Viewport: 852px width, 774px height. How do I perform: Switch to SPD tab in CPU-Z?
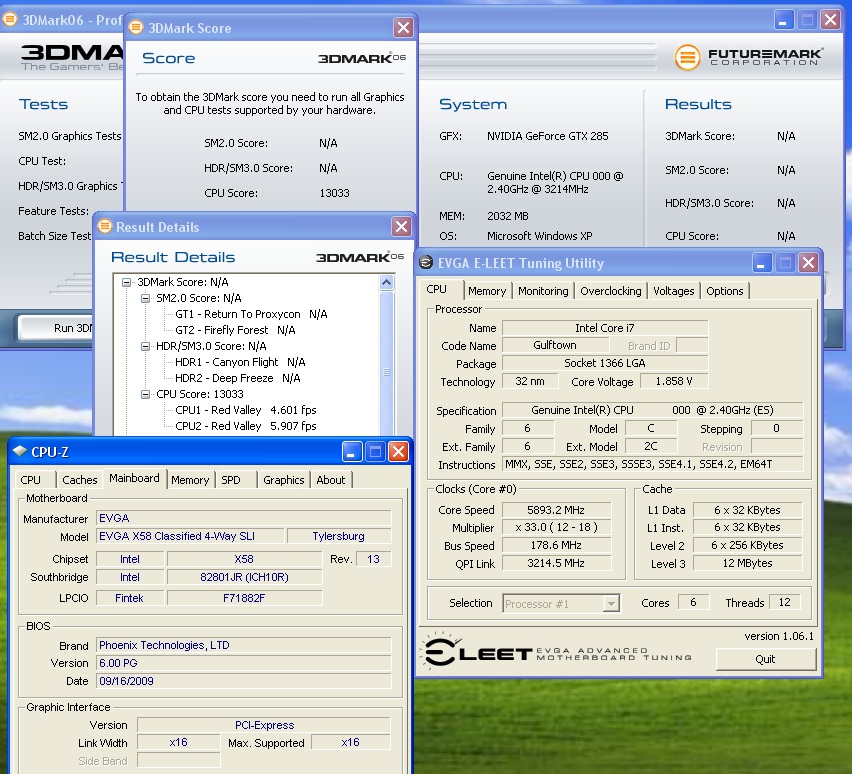[x=231, y=480]
